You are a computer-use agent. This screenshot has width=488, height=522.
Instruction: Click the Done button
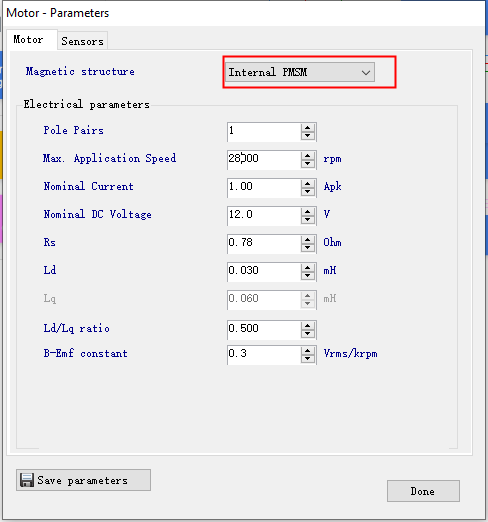coord(423,491)
